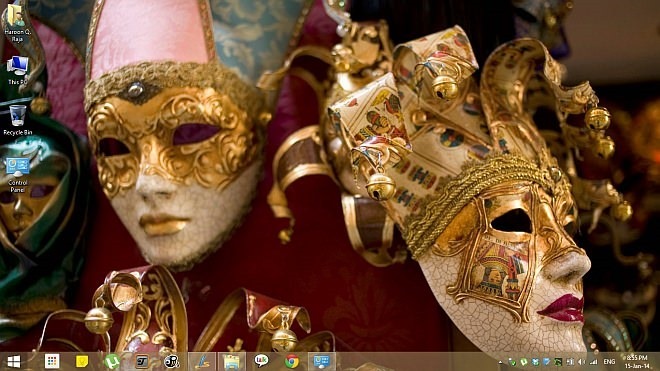The height and width of the screenshot is (371, 660).
Task: Open the Recycle Bin
Action: tap(17, 120)
